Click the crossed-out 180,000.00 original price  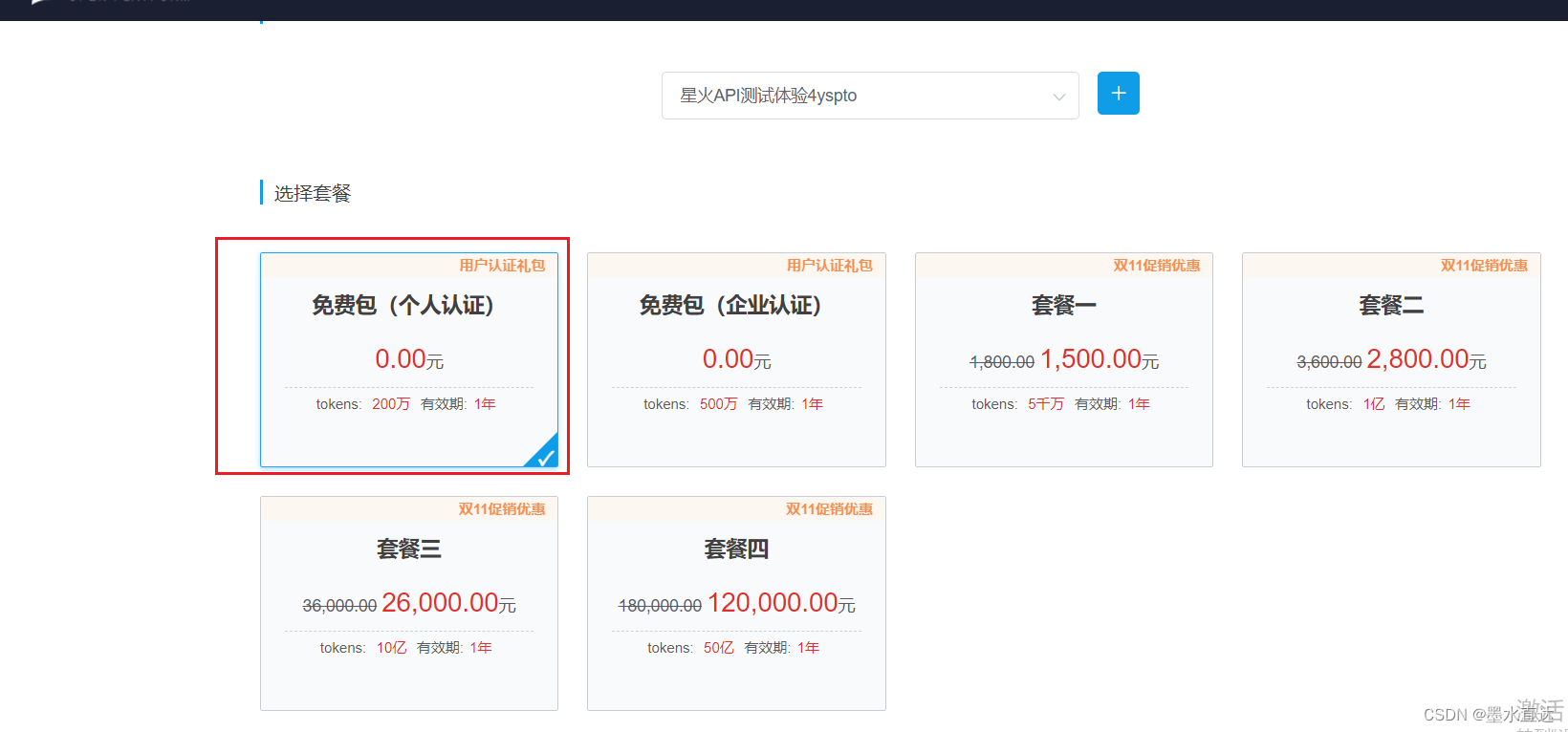pos(660,606)
